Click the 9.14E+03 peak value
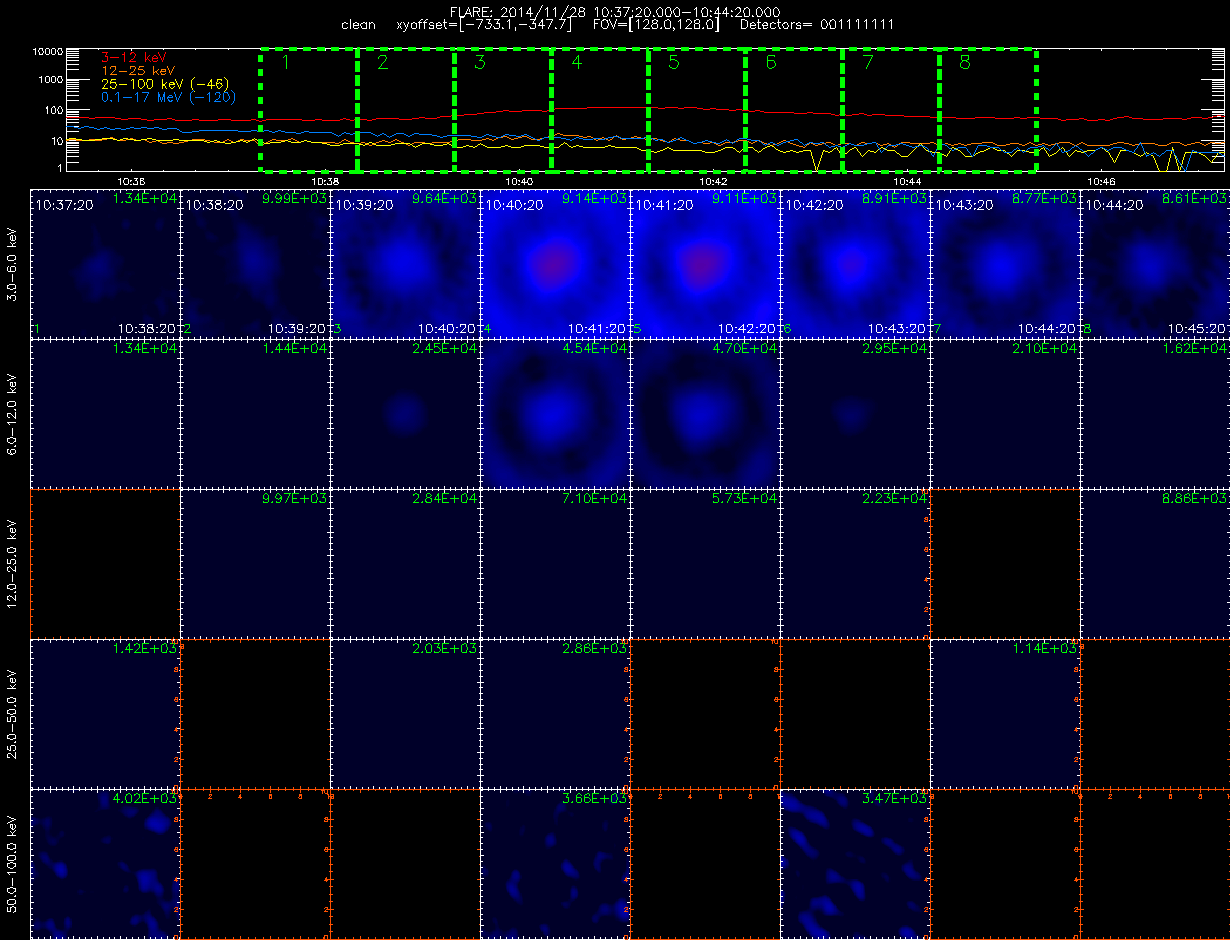Screen dimensions: 1230x940 (595, 199)
